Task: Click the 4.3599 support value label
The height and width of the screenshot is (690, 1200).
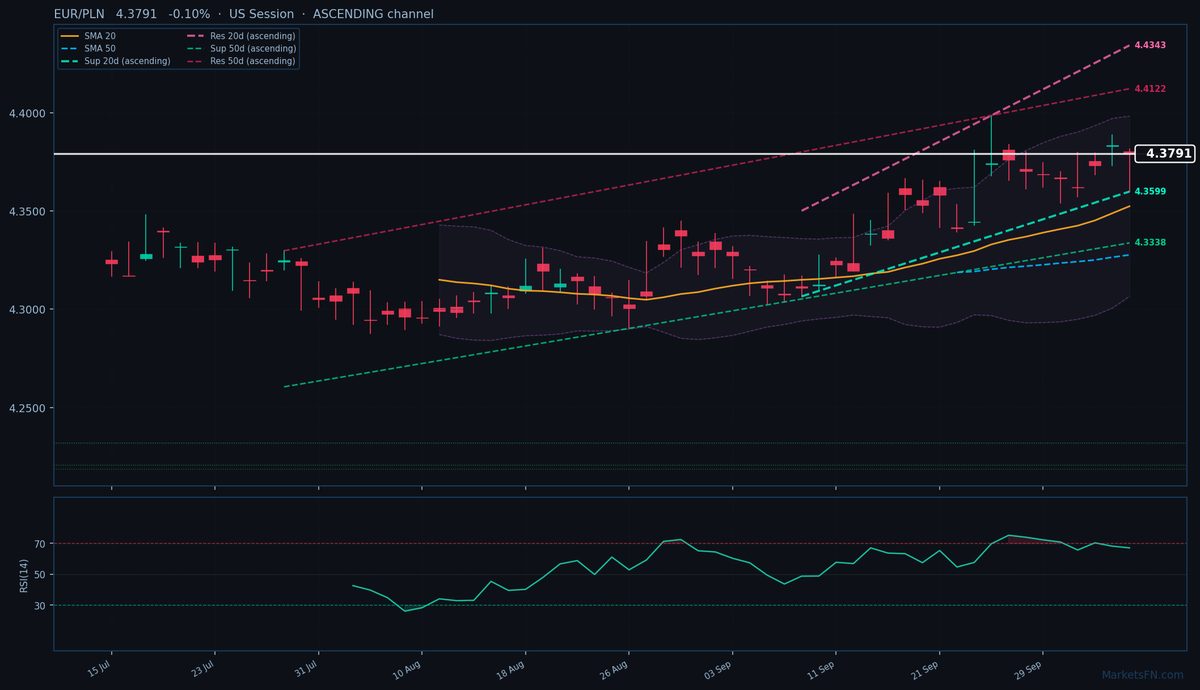Action: click(1149, 191)
